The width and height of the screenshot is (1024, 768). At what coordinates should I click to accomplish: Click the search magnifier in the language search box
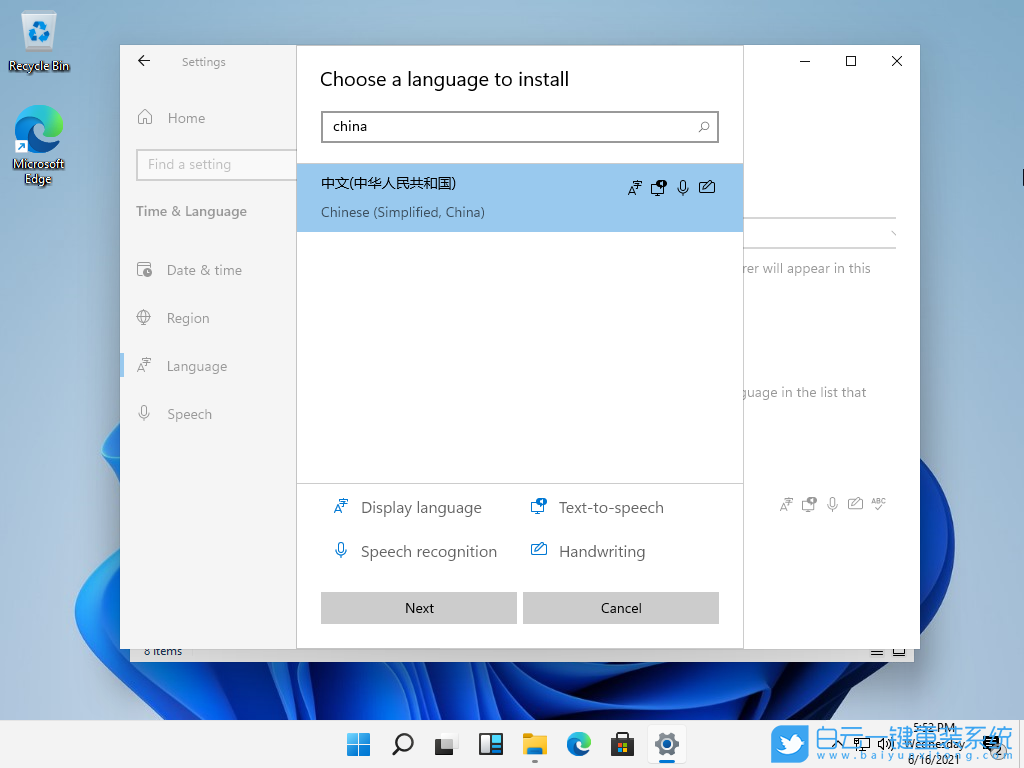tap(703, 127)
